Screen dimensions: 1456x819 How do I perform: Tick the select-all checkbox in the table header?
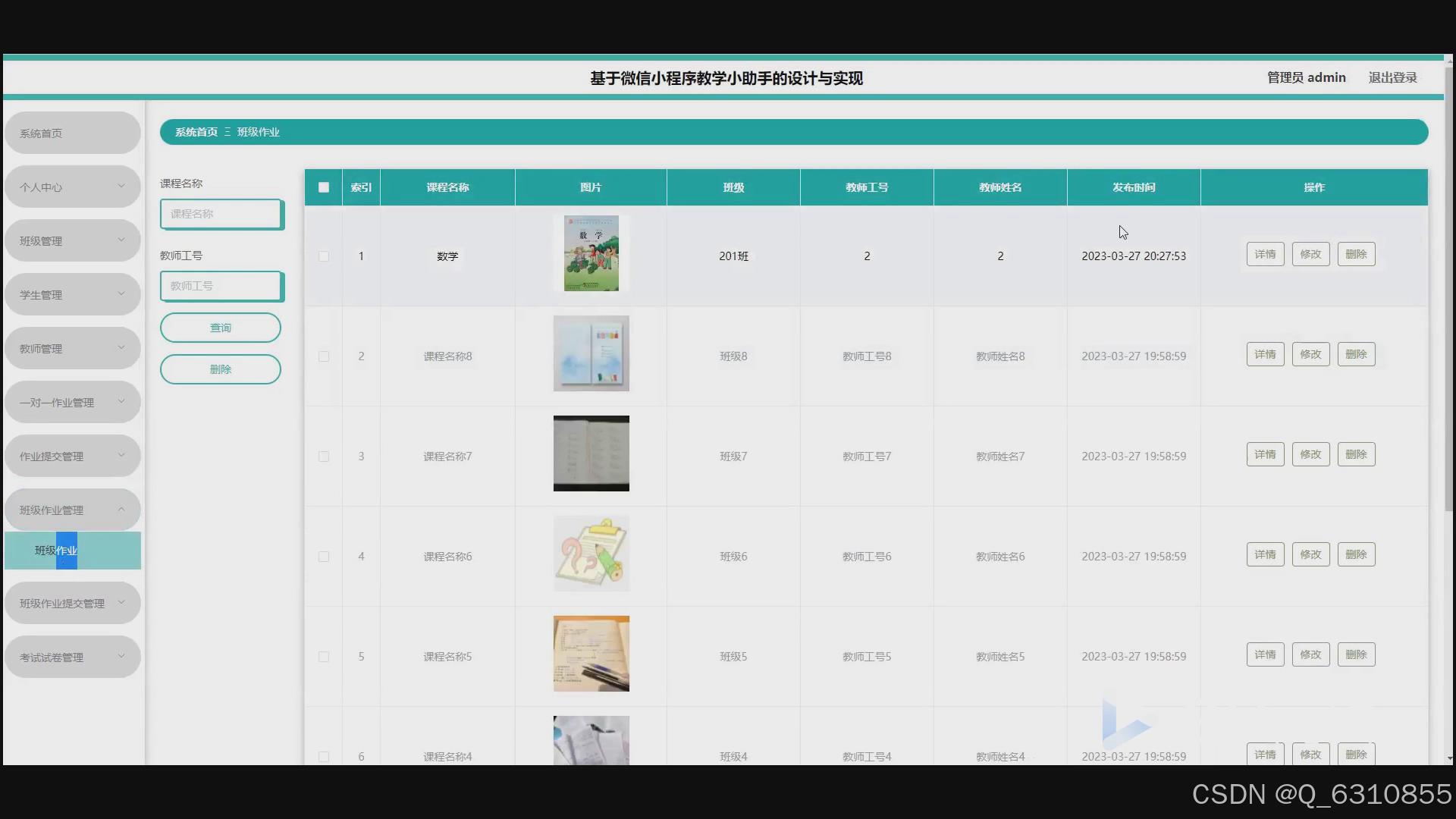tap(324, 187)
